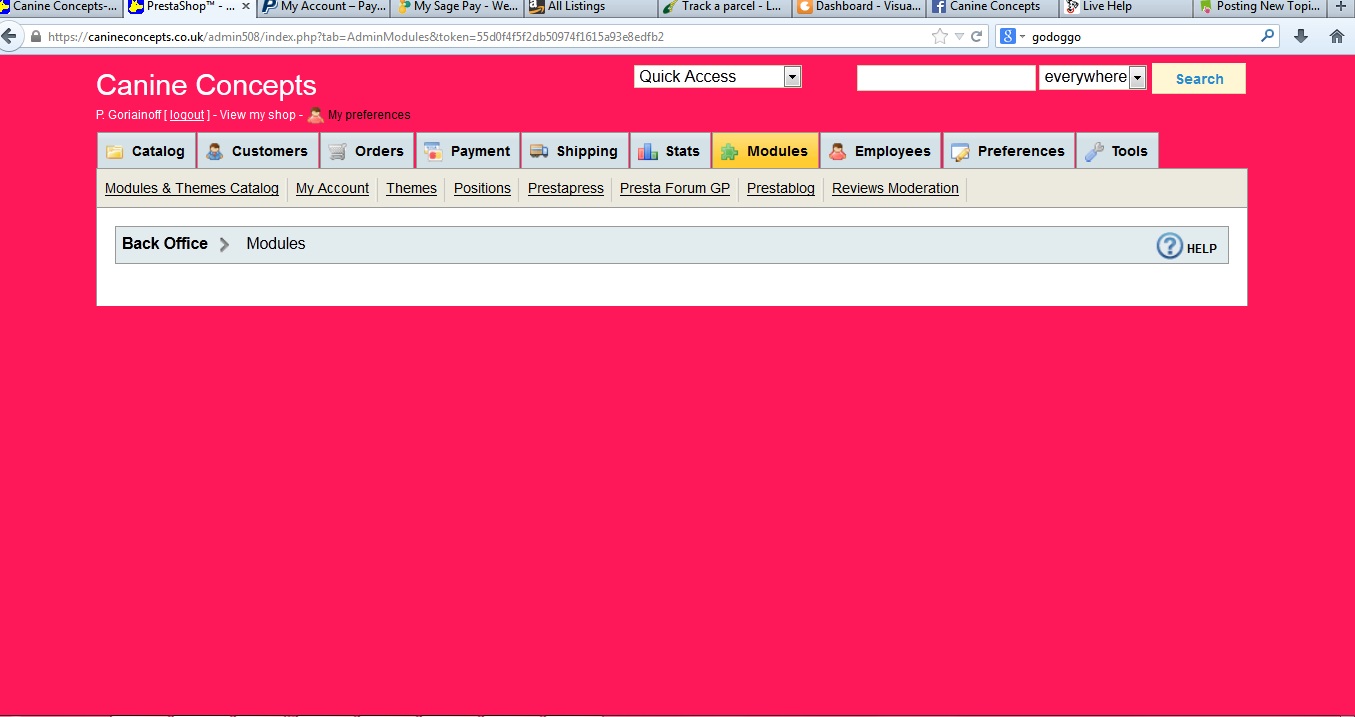Click the Preferences pencil icon
This screenshot has height=717, width=1355.
pos(960,152)
